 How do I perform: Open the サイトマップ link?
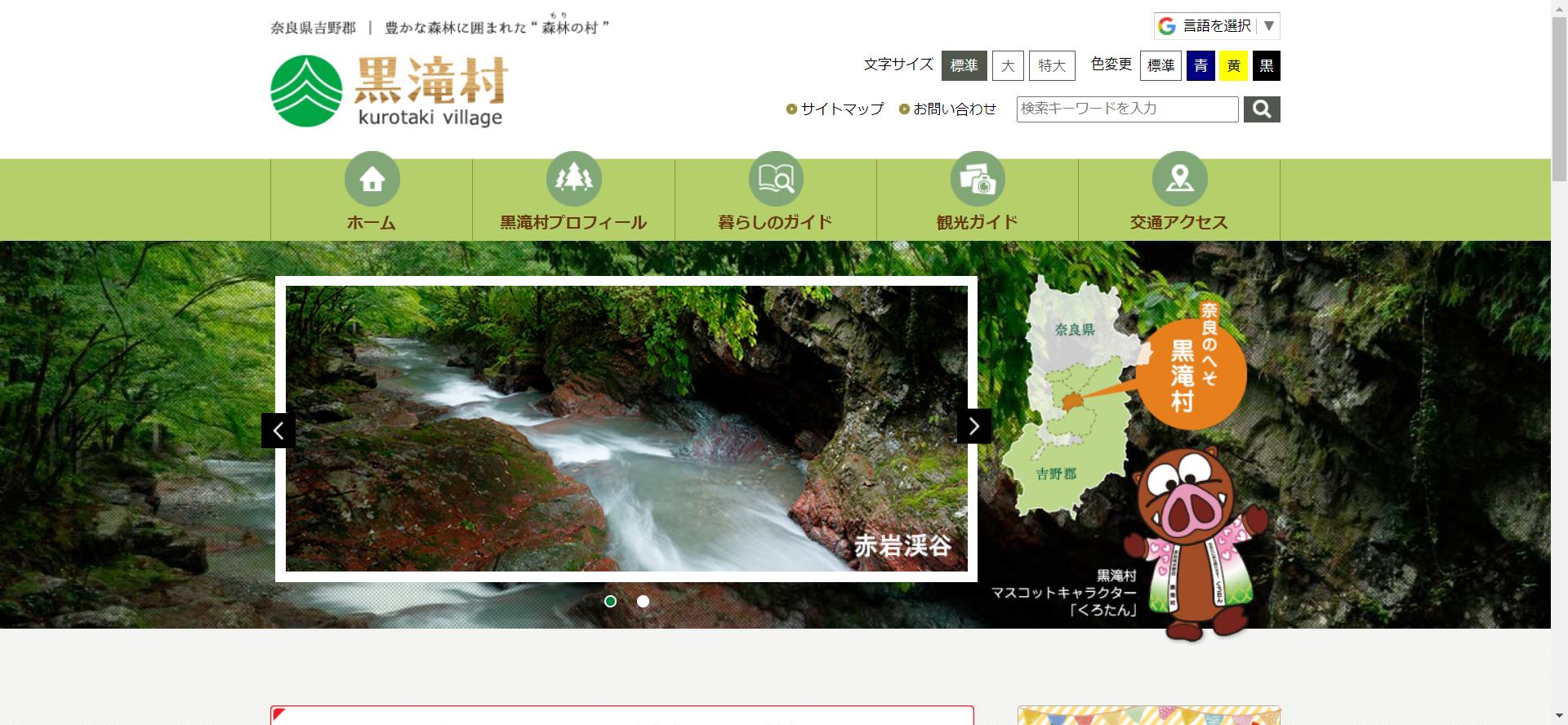click(841, 109)
